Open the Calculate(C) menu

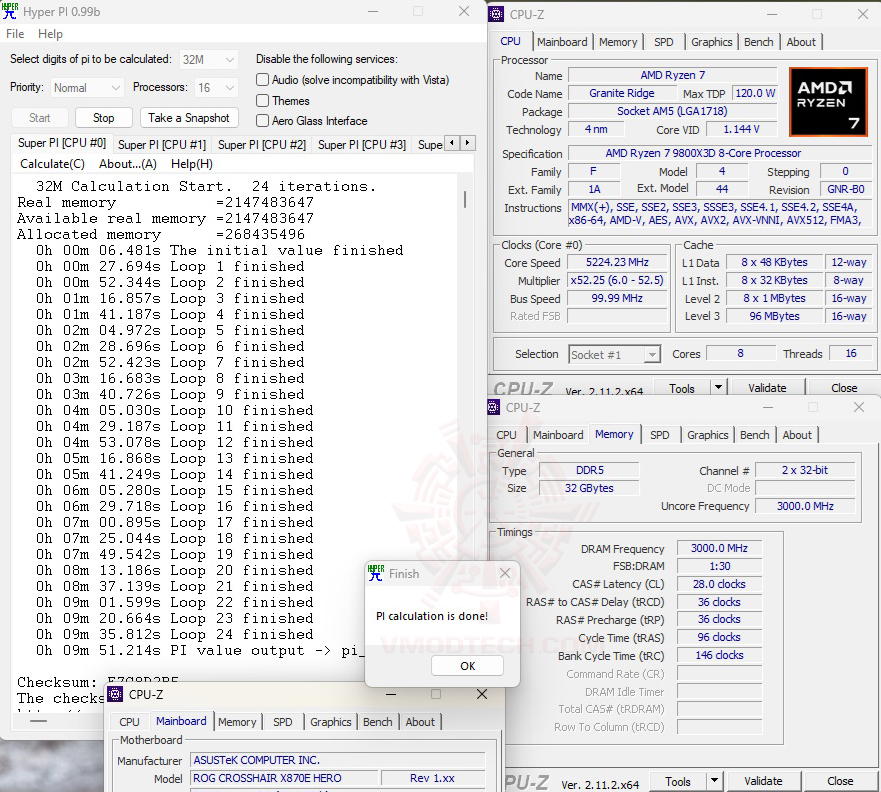[x=52, y=164]
